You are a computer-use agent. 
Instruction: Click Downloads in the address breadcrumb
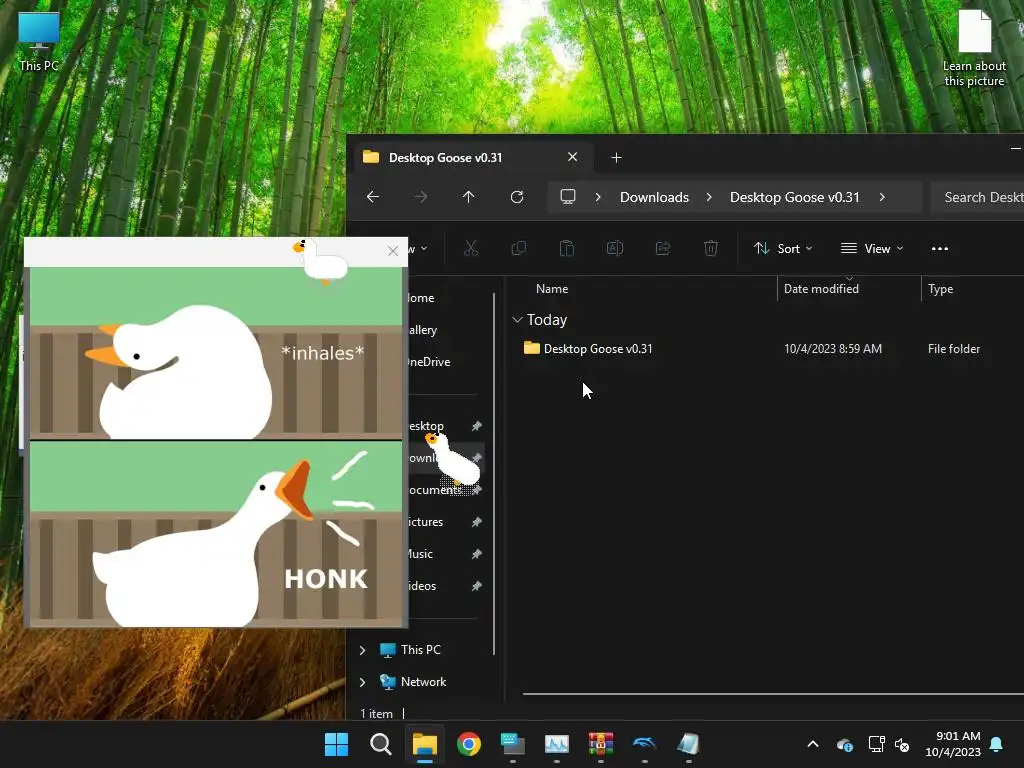[654, 197]
